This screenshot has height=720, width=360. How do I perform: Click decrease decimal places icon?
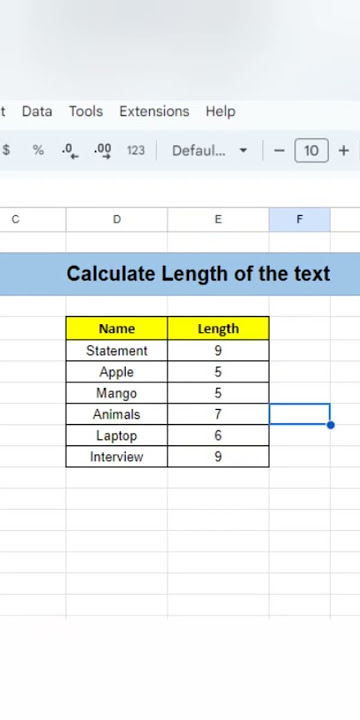click(70, 150)
